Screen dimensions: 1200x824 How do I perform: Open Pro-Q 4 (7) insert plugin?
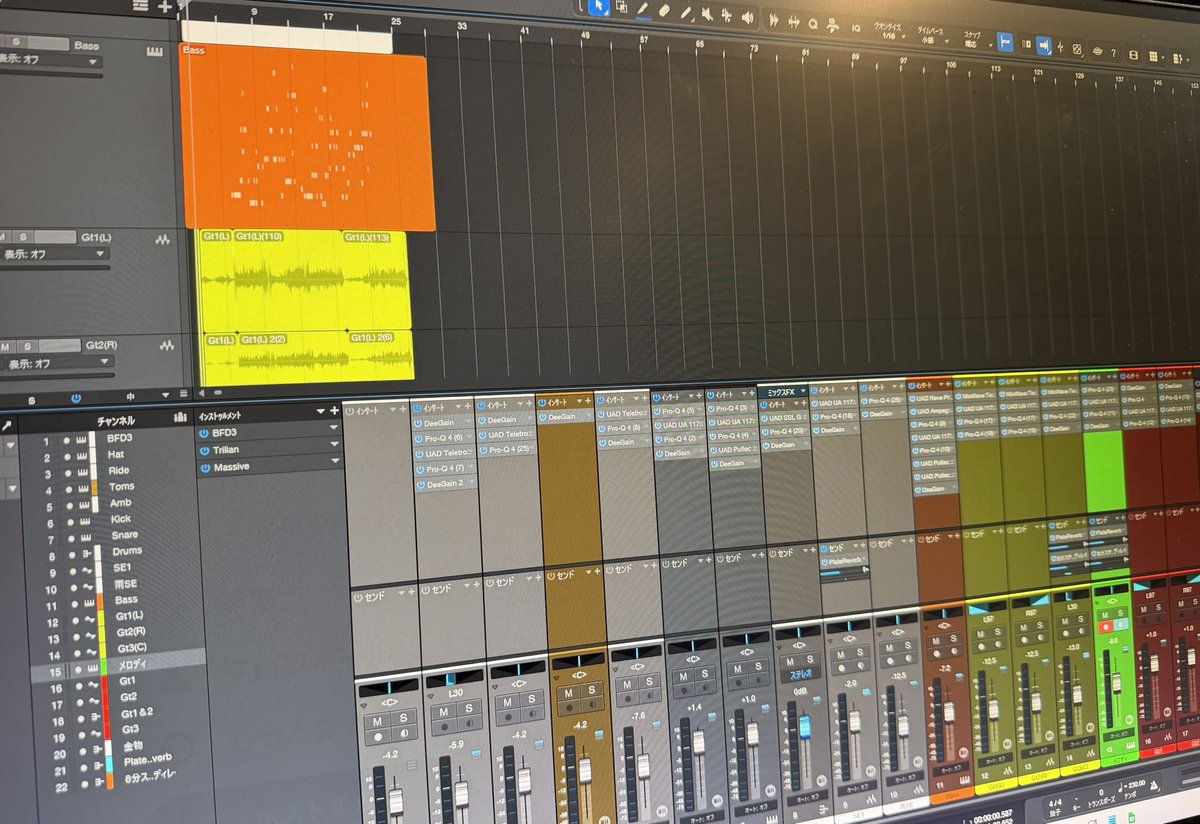pyautogui.click(x=445, y=469)
